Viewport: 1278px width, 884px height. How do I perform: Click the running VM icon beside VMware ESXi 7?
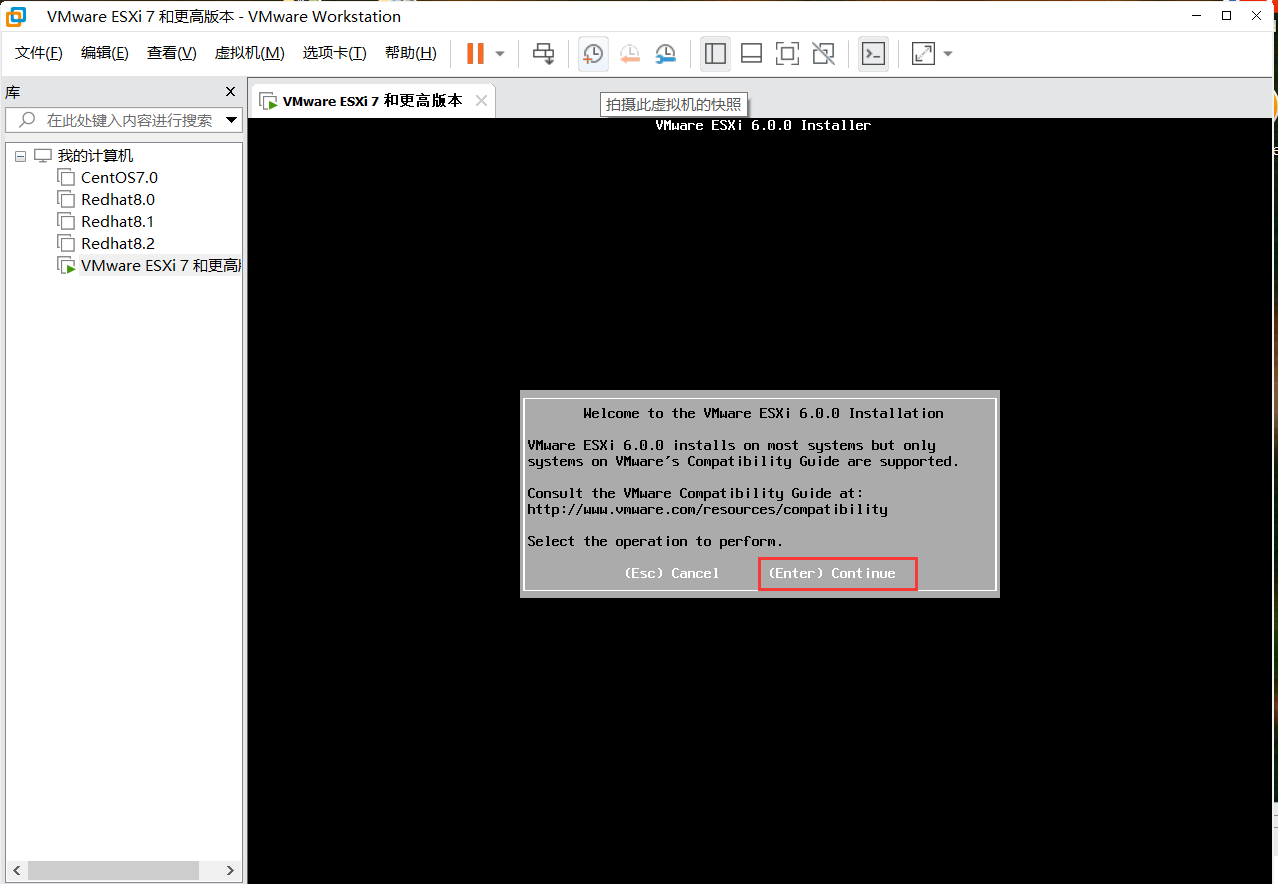66,266
